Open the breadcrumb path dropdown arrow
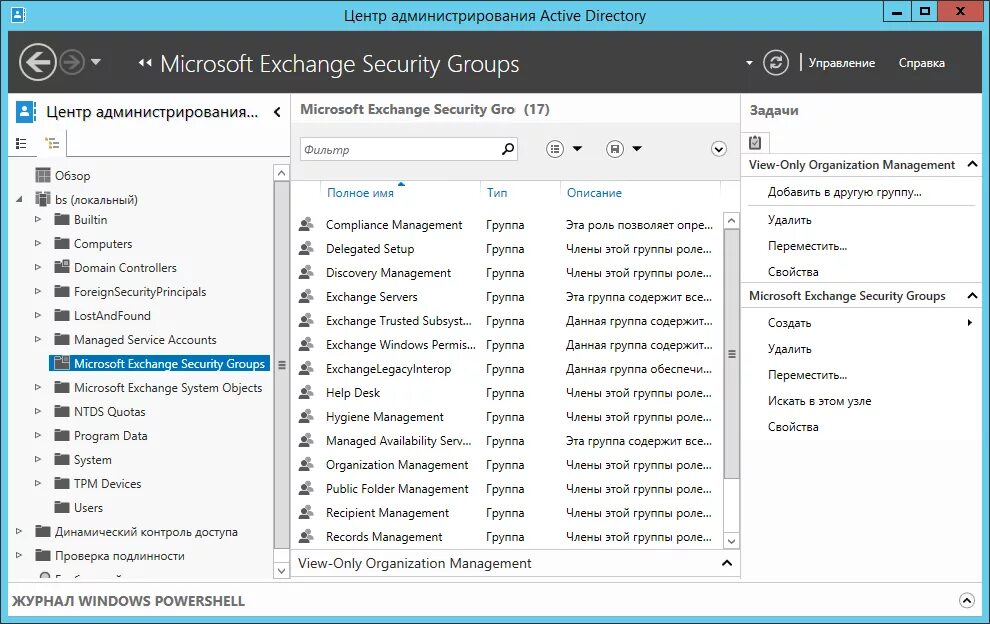Viewport: 990px width, 624px height. tap(749, 63)
